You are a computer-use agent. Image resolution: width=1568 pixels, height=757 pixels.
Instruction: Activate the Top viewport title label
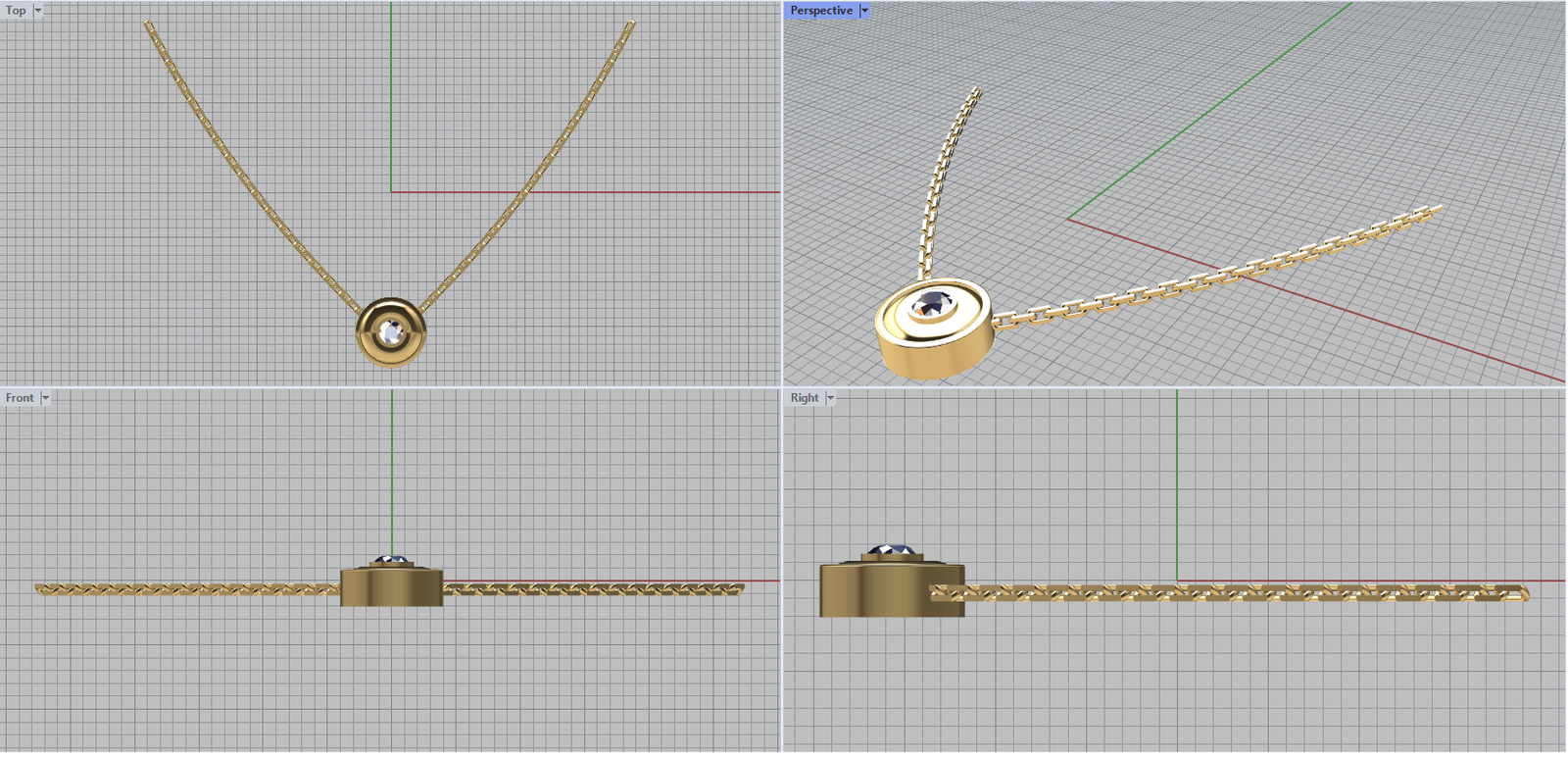point(16,11)
